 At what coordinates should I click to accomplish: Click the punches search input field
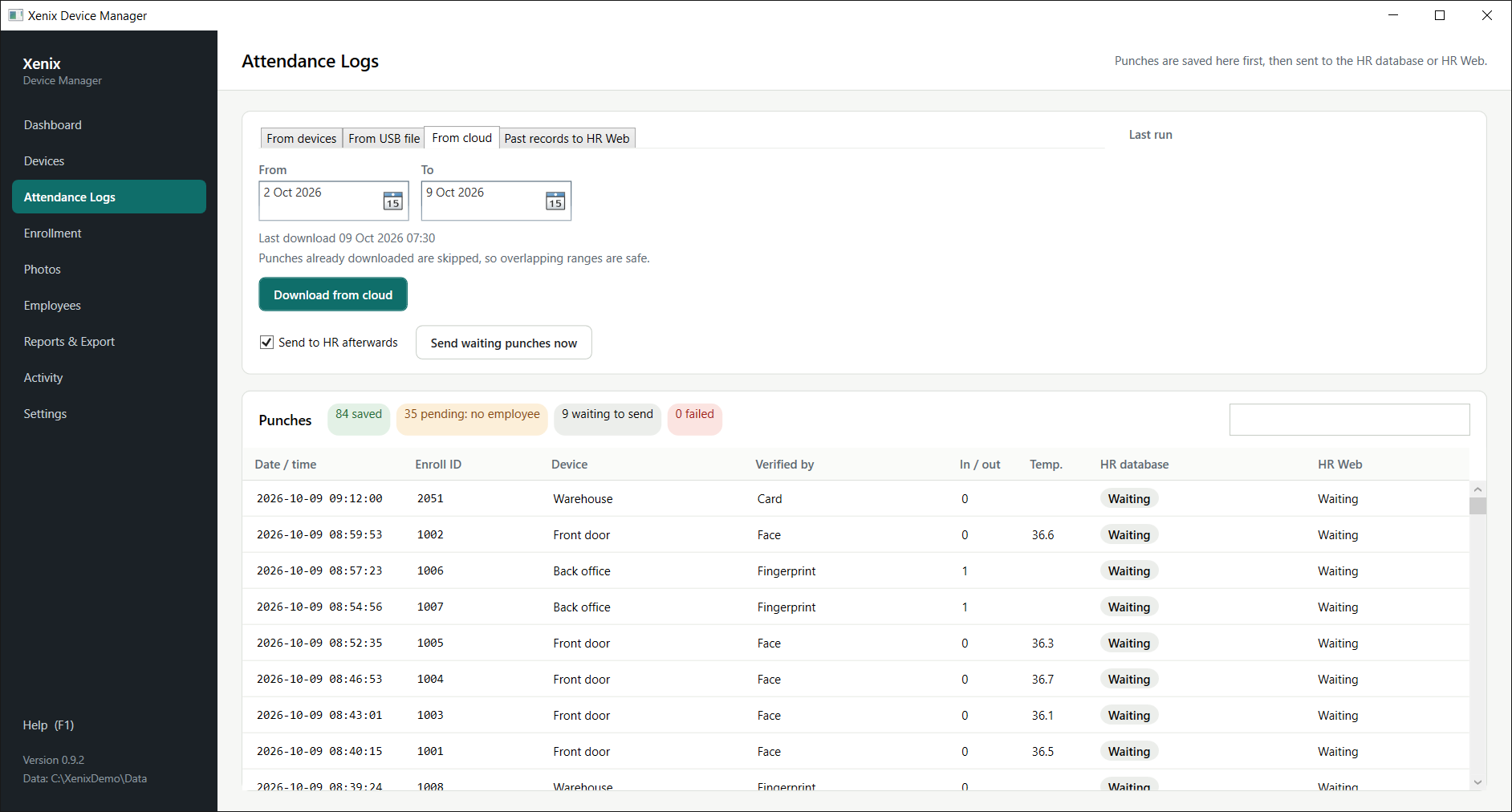[1349, 420]
